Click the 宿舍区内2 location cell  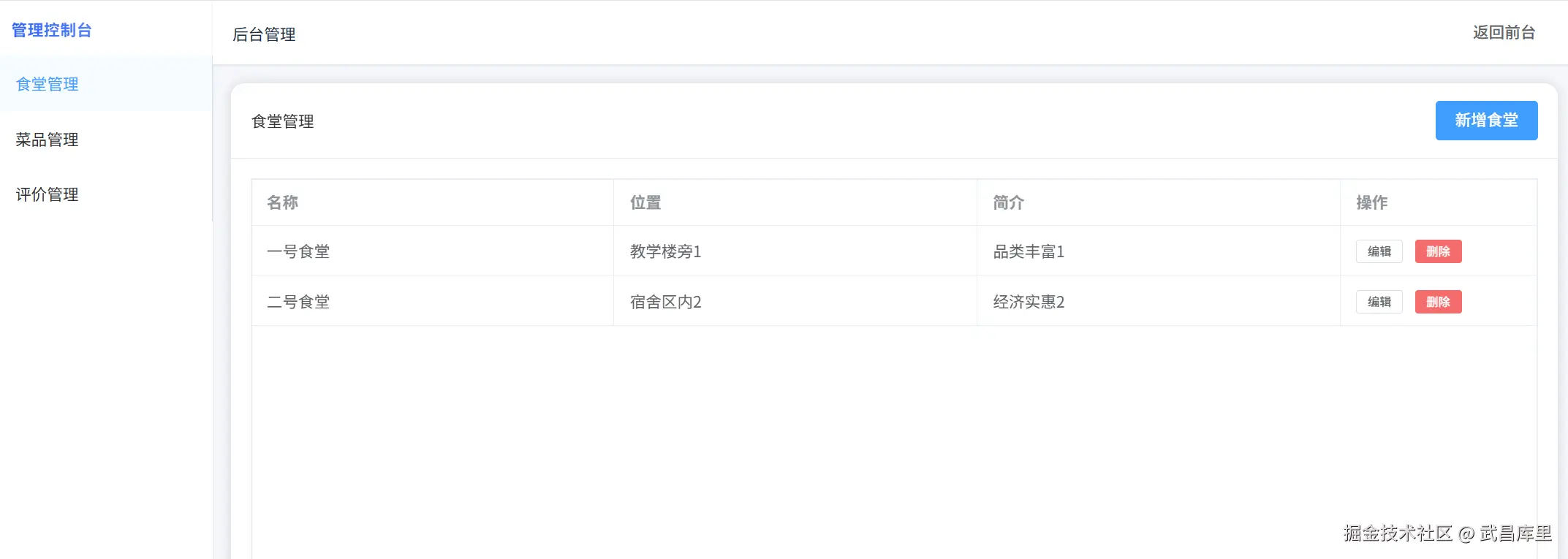point(795,302)
